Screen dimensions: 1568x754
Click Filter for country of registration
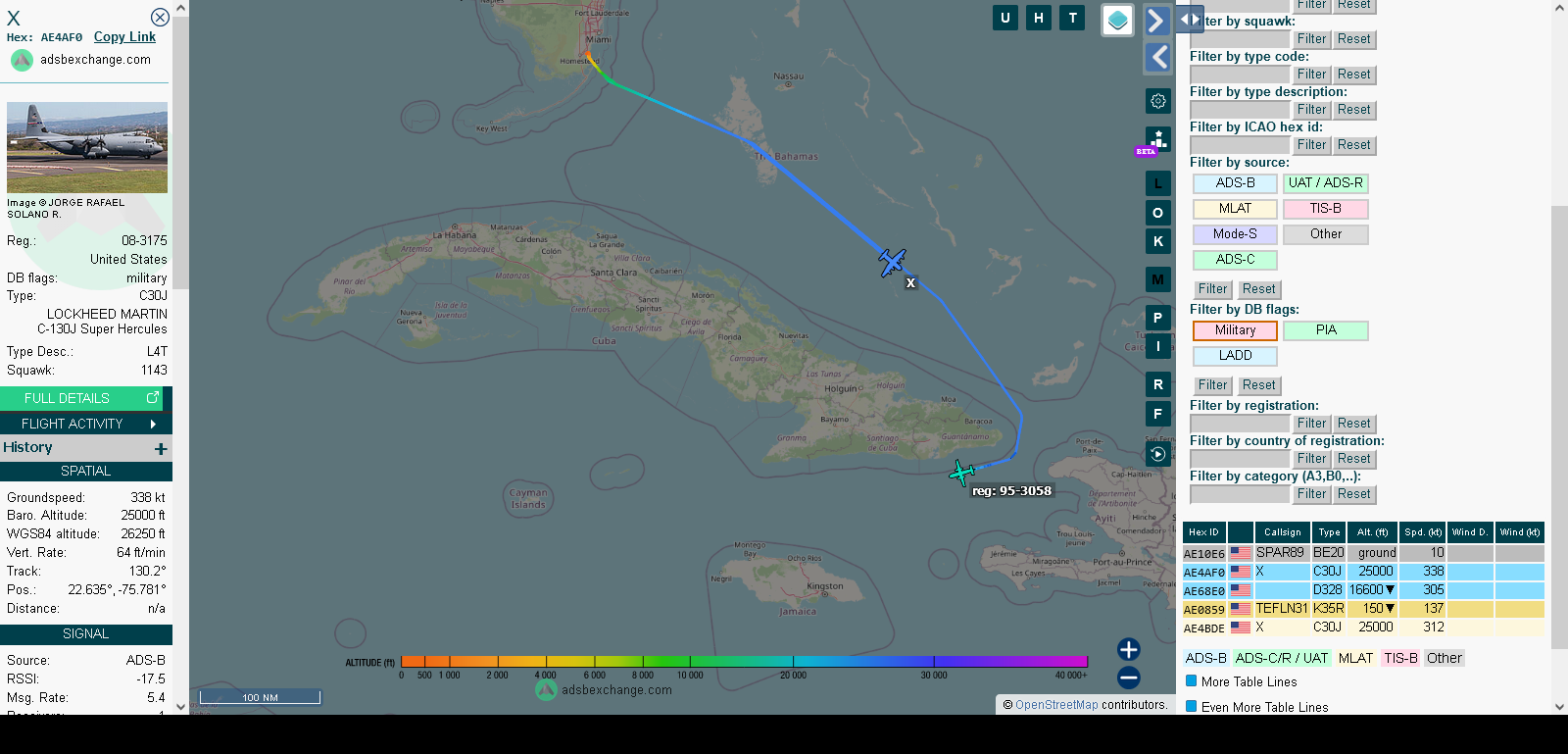pyautogui.click(x=1311, y=459)
